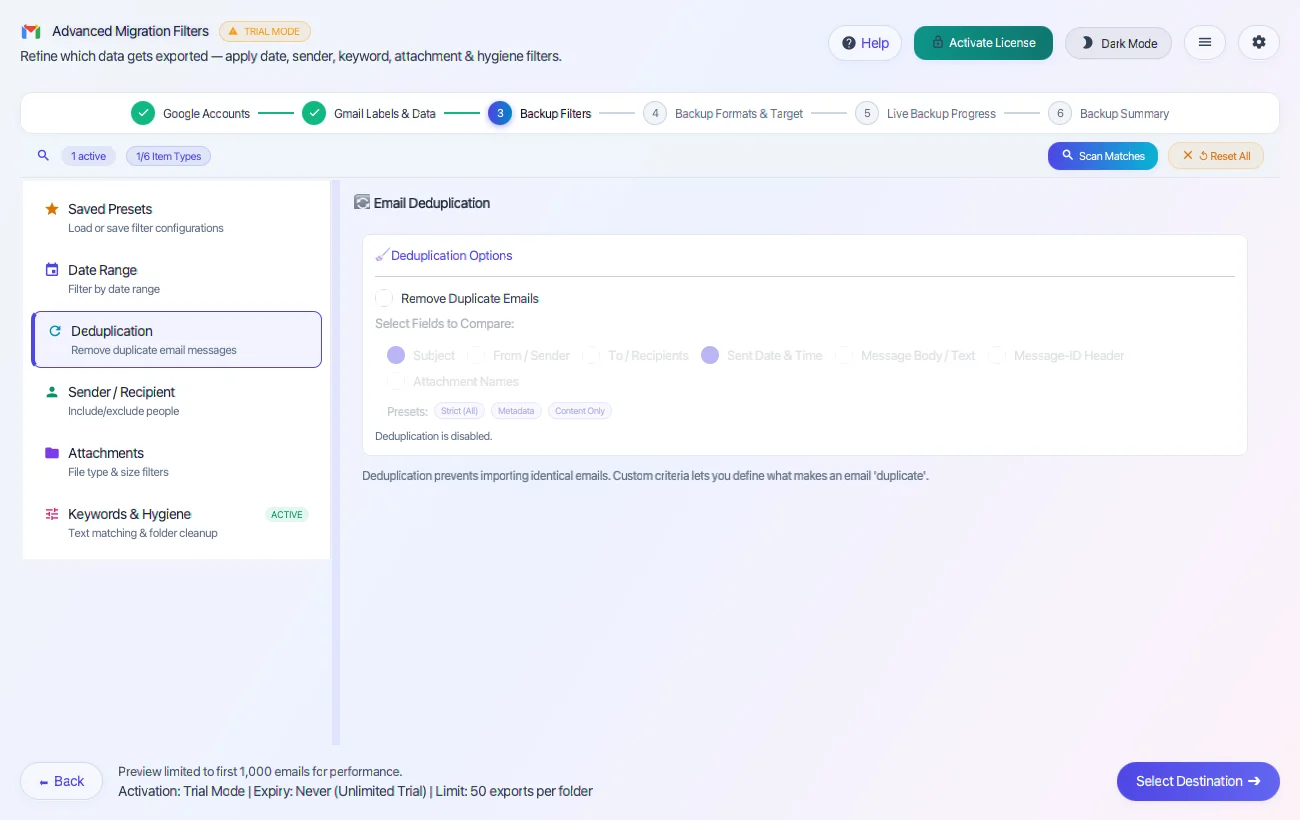1300x820 pixels.
Task: Click the Scan Matches button
Action: (x=1103, y=156)
